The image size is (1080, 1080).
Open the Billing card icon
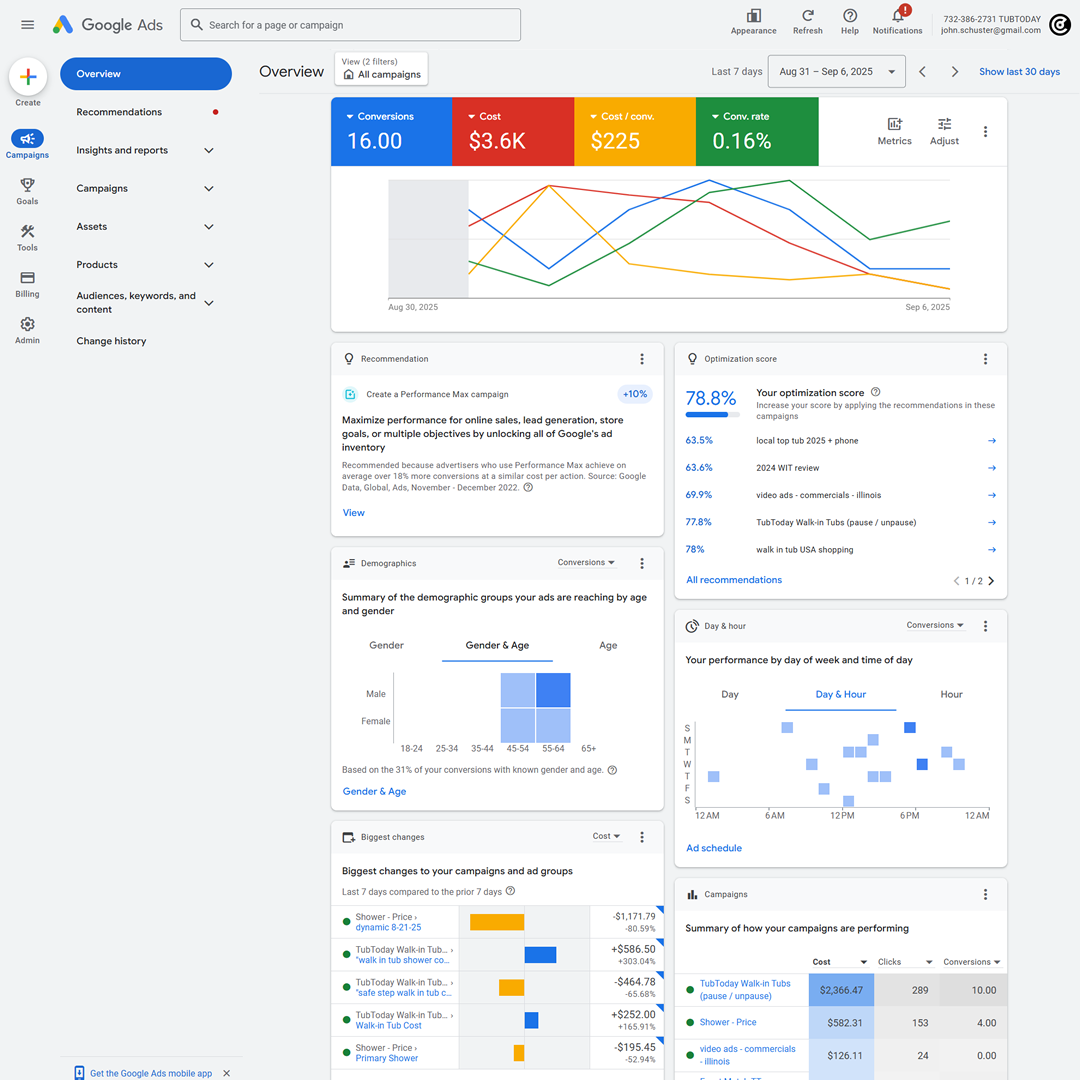pyautogui.click(x=27, y=278)
